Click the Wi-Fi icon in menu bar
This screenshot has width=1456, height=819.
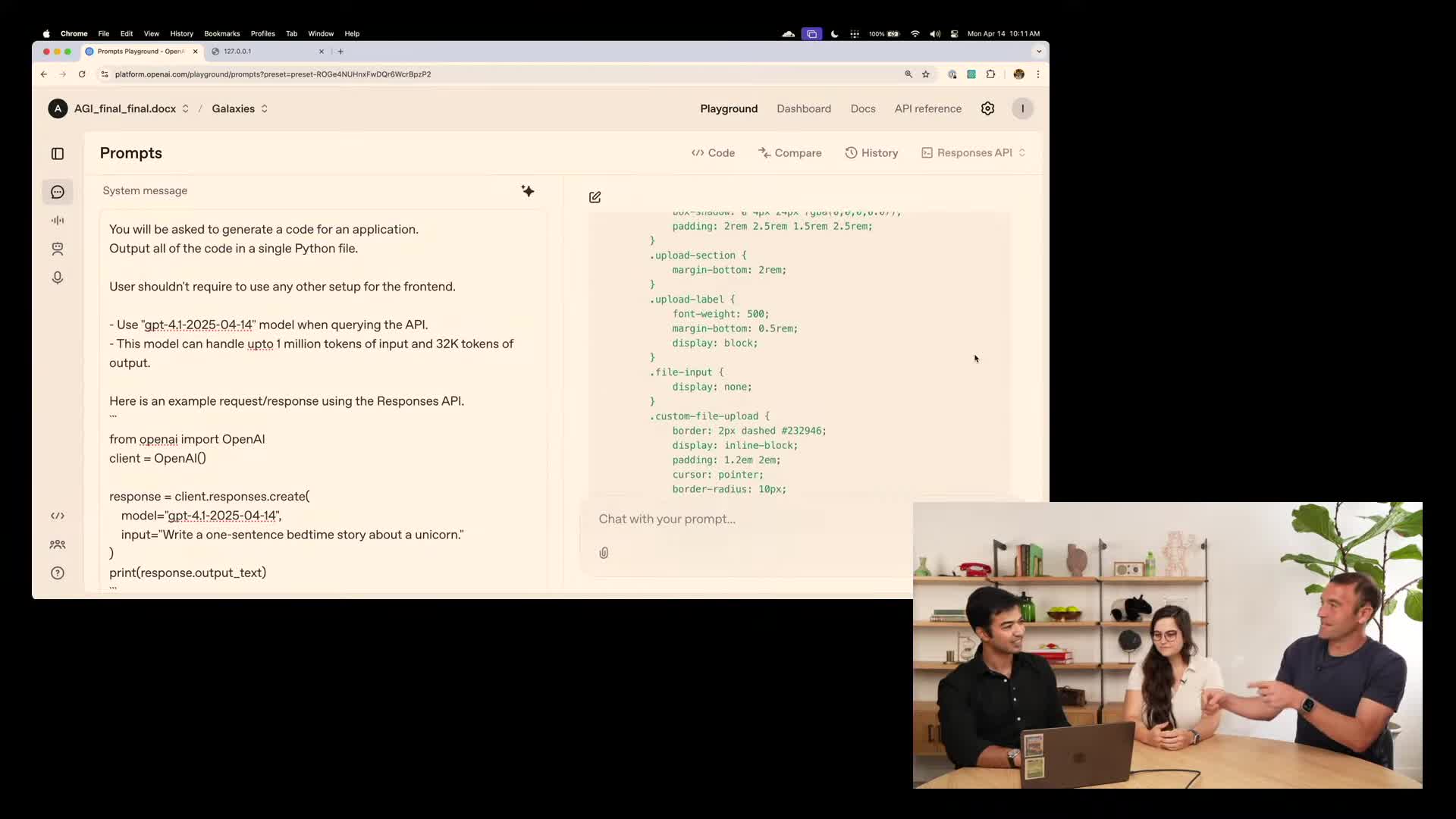pos(915,34)
